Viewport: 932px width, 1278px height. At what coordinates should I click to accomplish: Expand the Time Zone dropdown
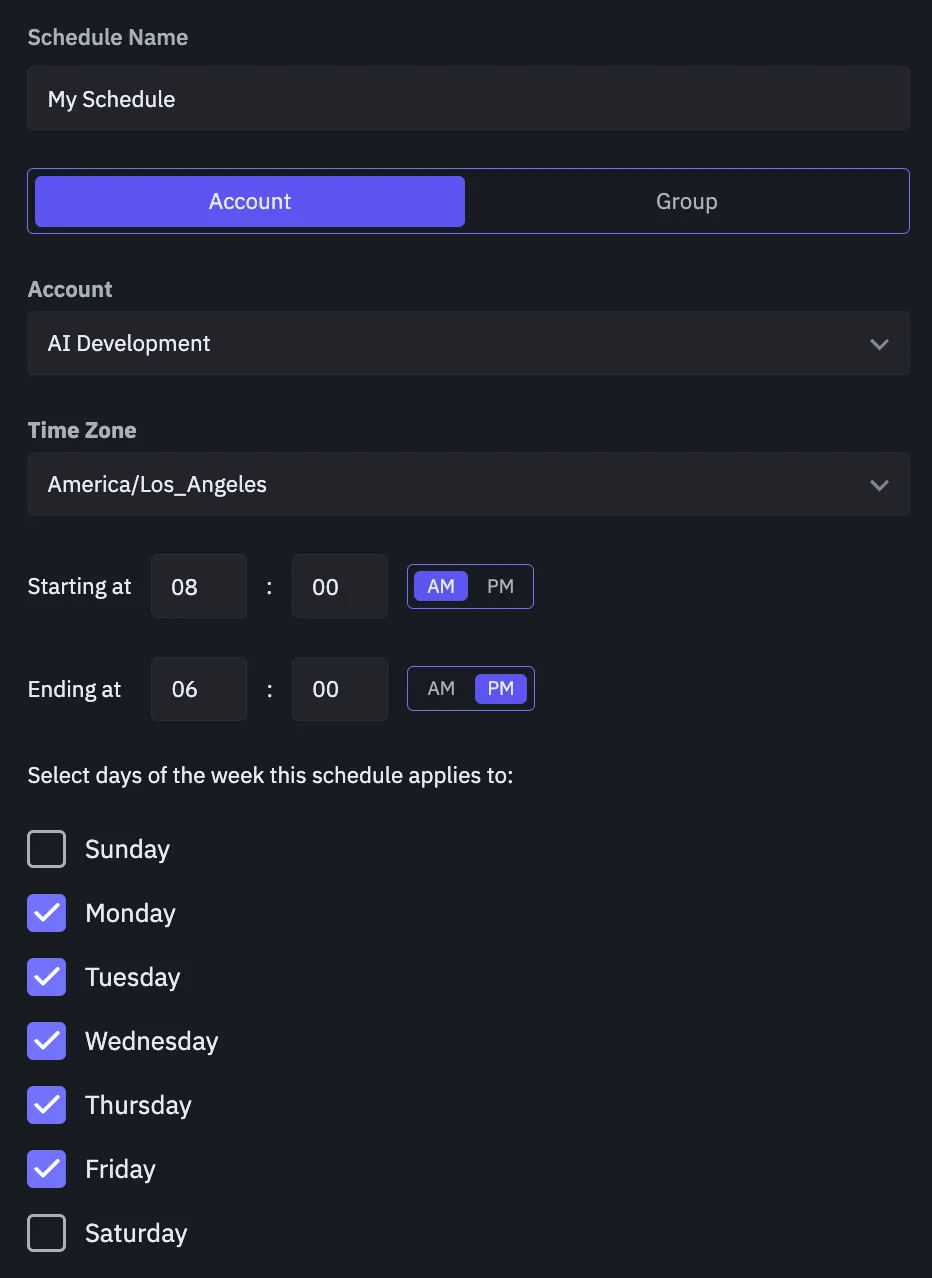point(468,484)
